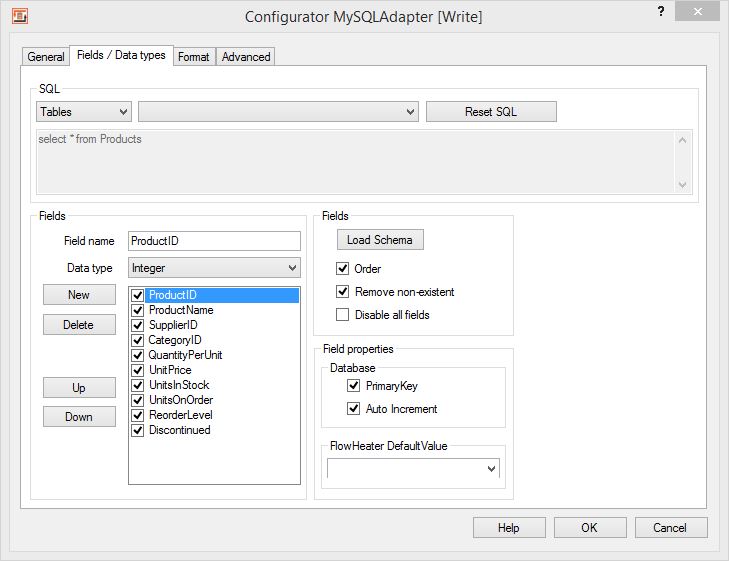Select the UnitPrice list entry
The width and height of the screenshot is (729, 561).
click(x=170, y=370)
